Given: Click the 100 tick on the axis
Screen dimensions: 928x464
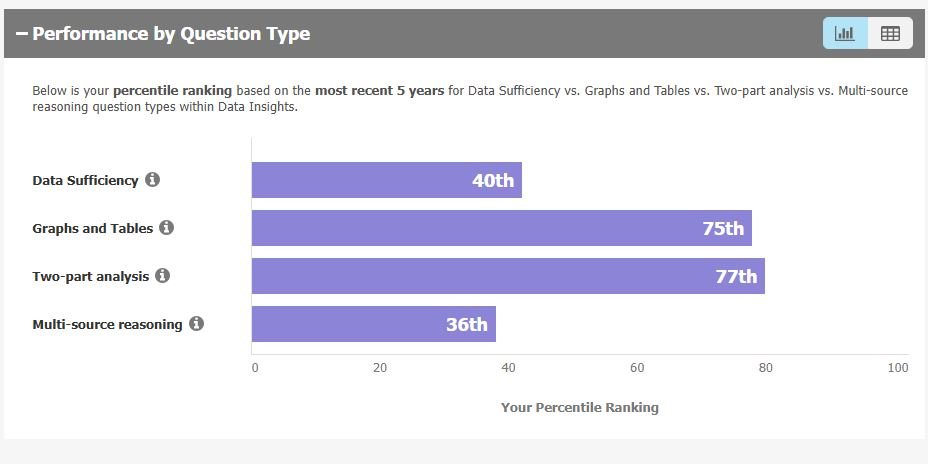Looking at the screenshot, I should (897, 368).
